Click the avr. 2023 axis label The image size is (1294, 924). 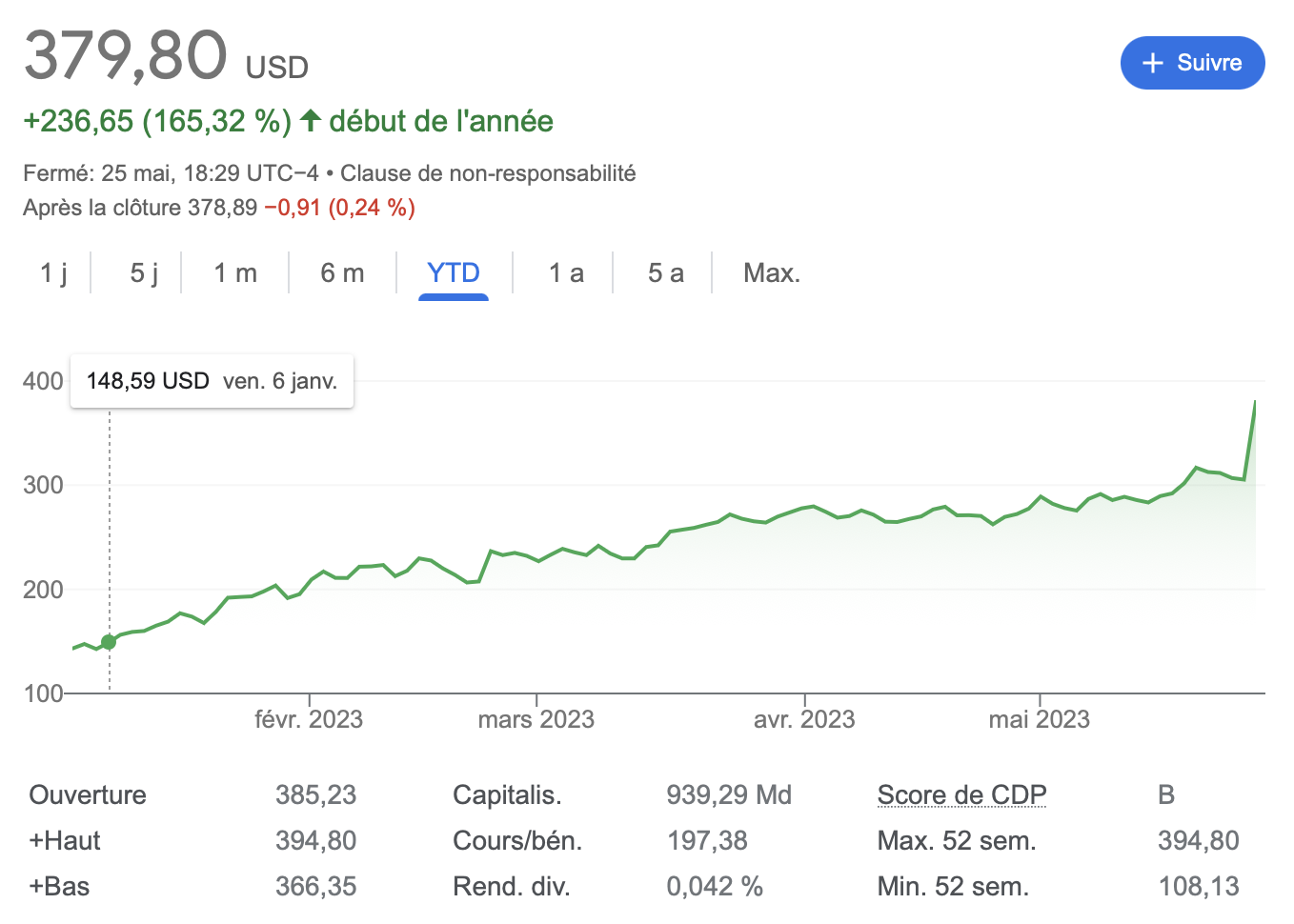tap(804, 719)
